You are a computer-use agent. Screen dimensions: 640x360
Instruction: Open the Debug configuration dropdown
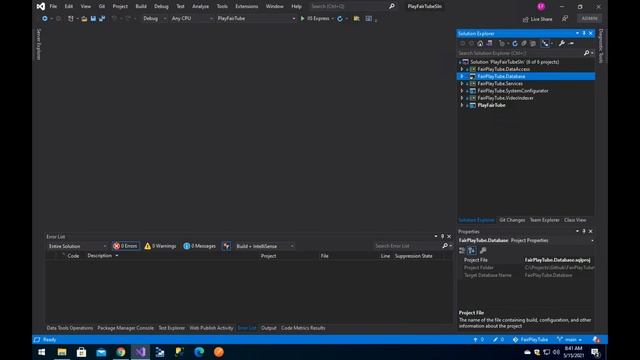[154, 18]
